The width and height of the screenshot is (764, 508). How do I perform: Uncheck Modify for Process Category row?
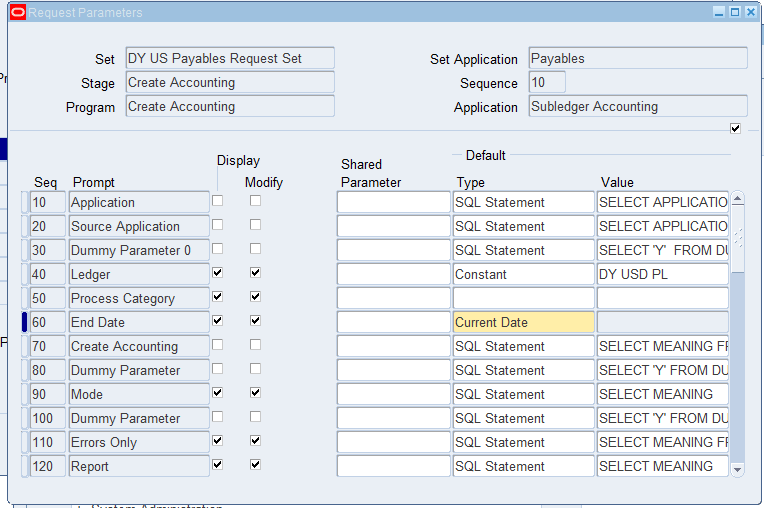coord(255,297)
